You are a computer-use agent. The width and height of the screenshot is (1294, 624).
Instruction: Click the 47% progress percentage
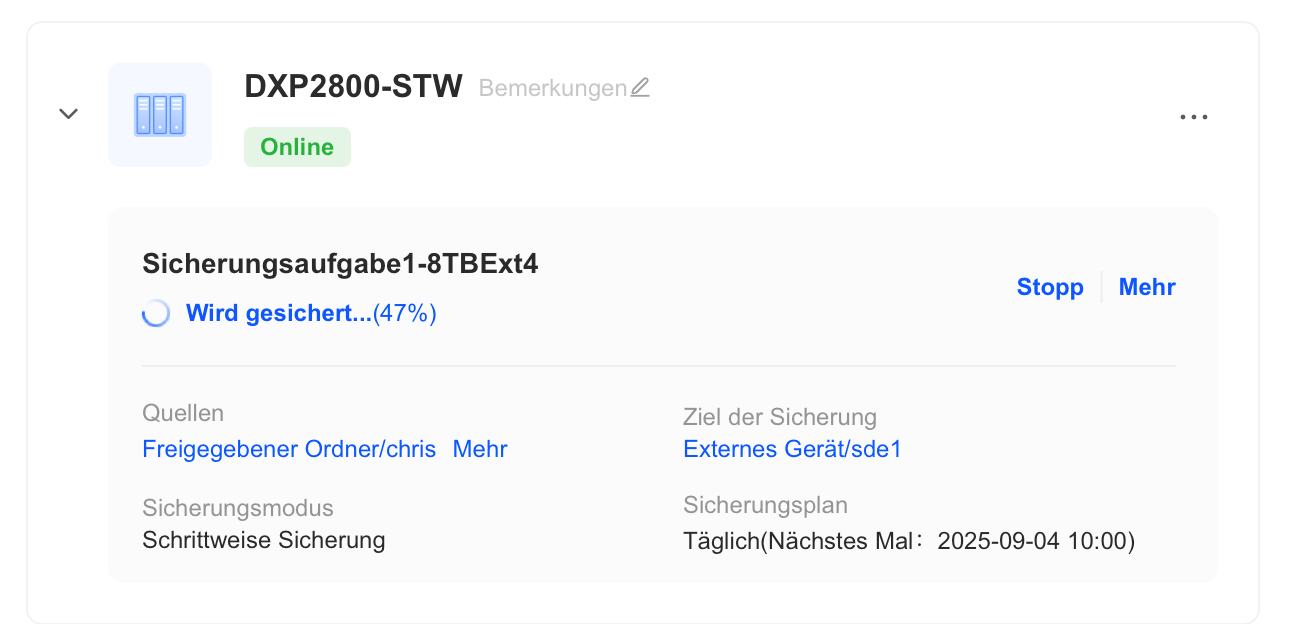click(405, 314)
